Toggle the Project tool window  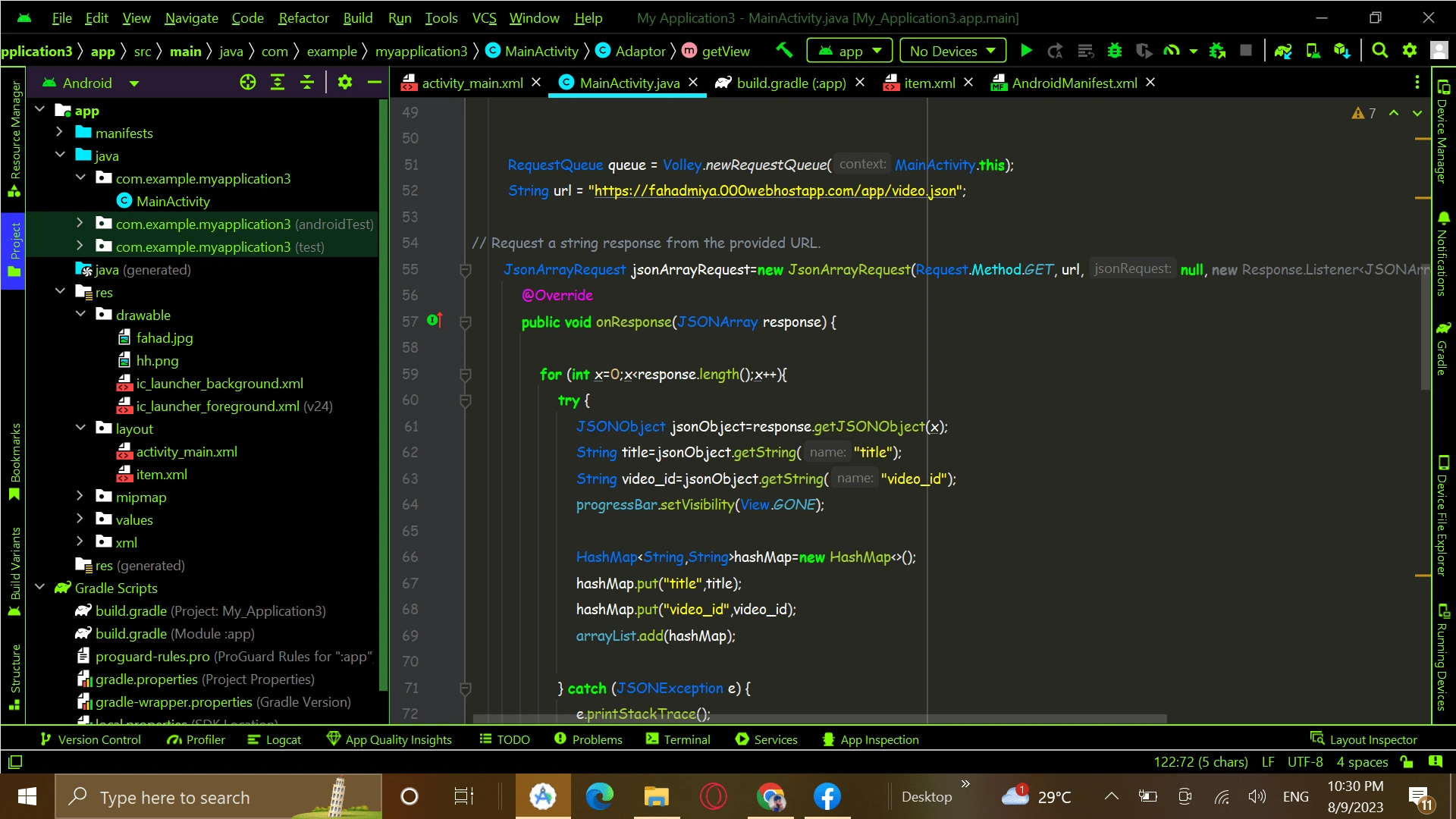pos(14,251)
